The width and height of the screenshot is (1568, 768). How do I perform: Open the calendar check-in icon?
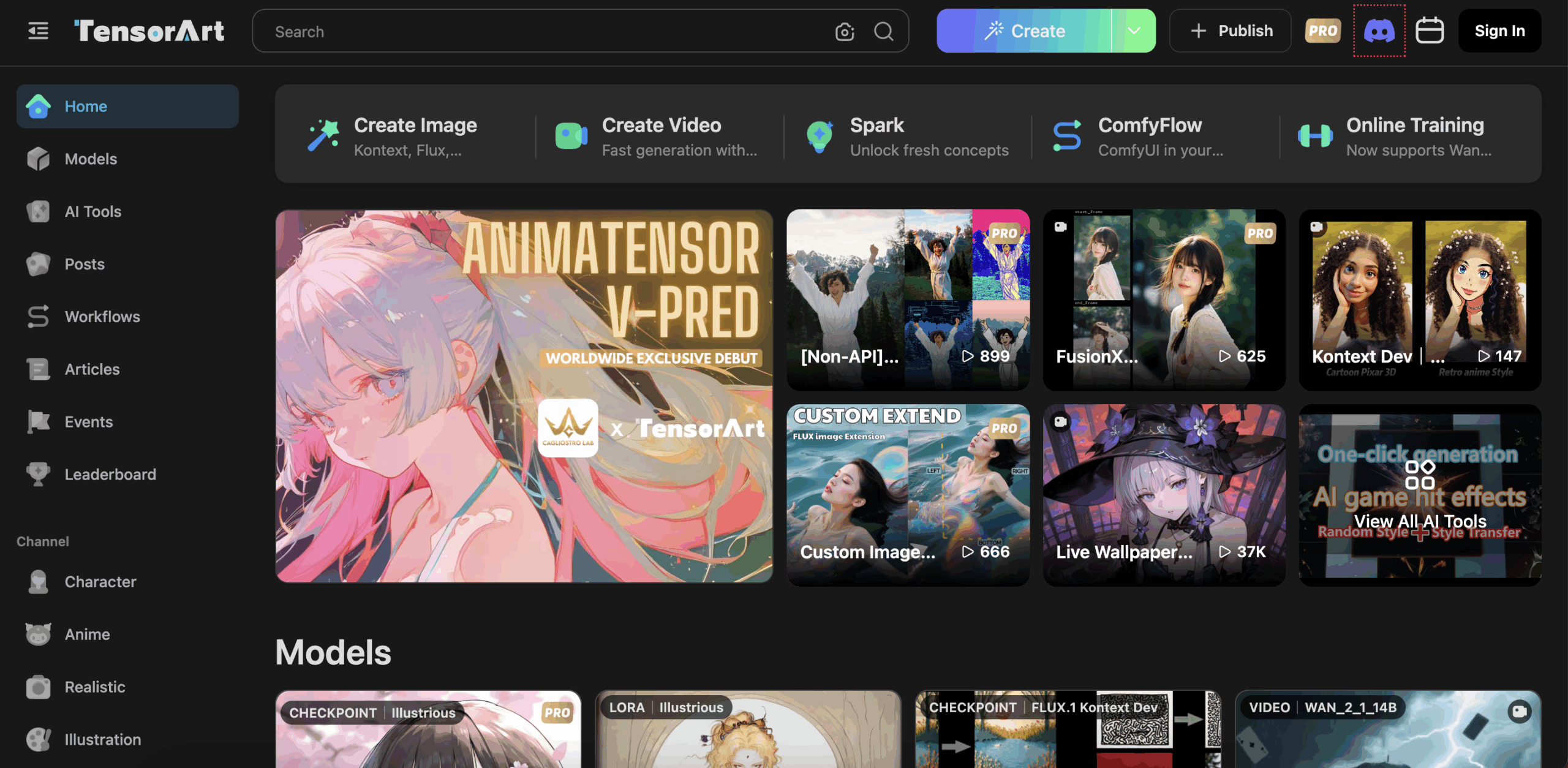coord(1430,31)
